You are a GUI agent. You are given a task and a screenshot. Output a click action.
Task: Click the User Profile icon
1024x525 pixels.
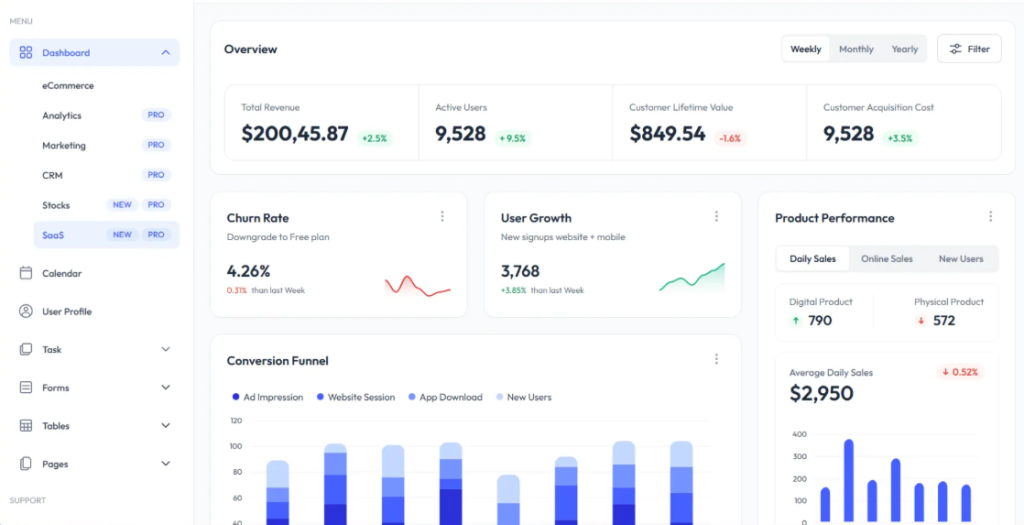[25, 311]
